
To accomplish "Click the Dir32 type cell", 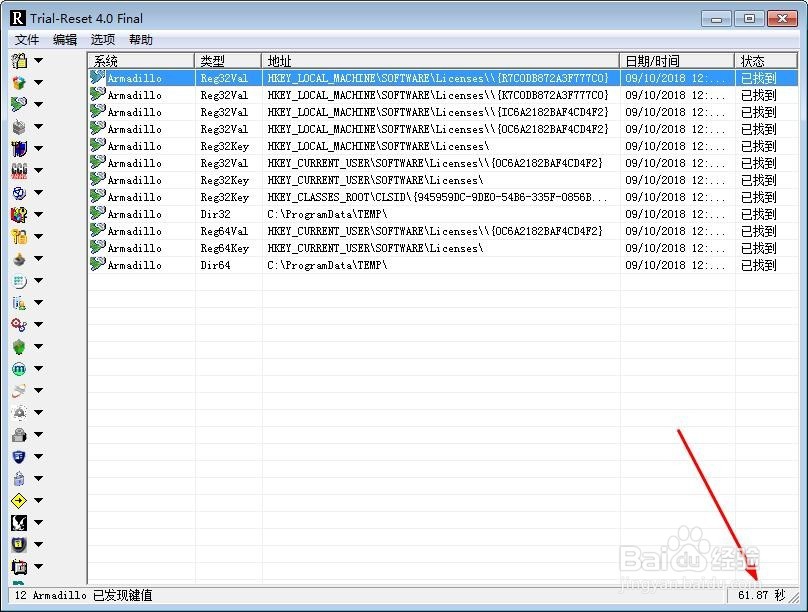I will pos(215,214).
